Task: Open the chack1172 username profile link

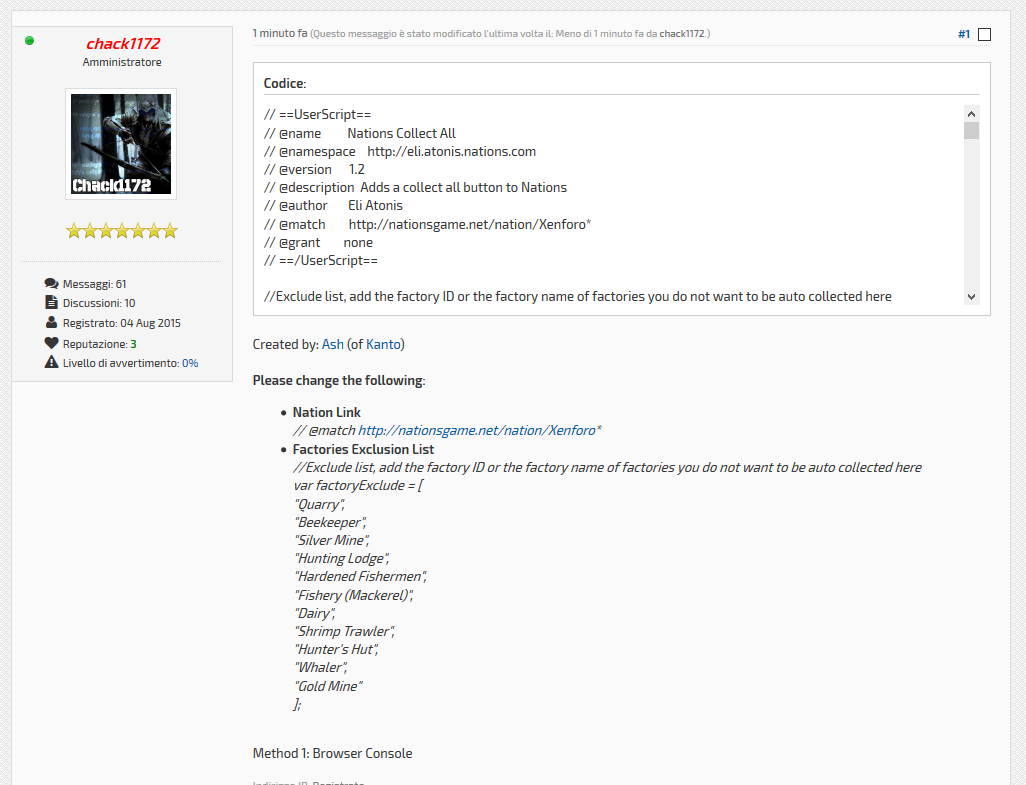Action: pyautogui.click(x=123, y=43)
